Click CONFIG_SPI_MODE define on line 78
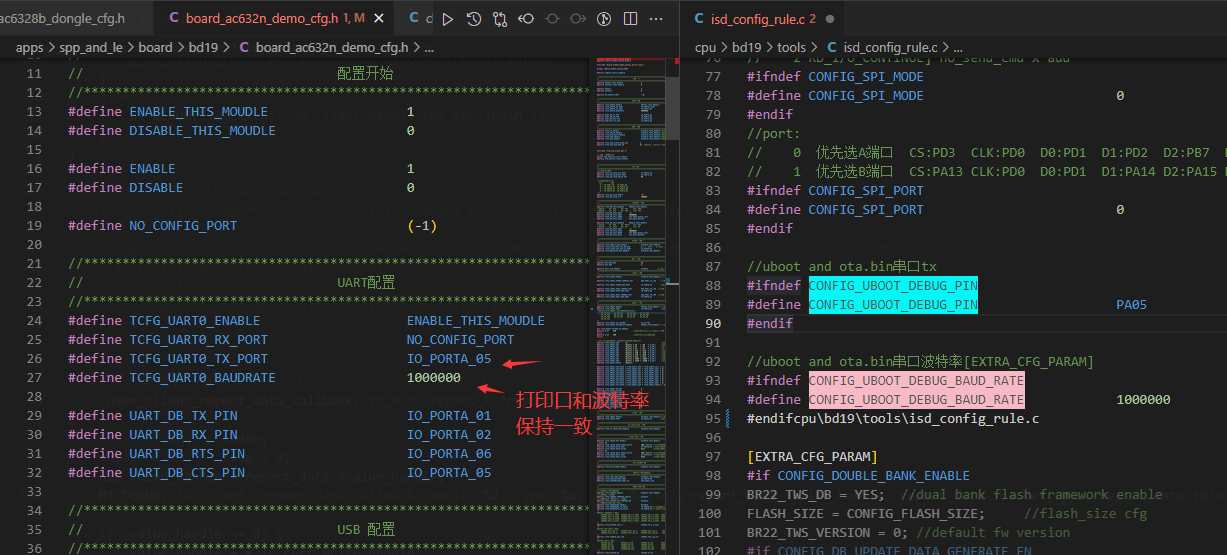This screenshot has width=1227, height=555. point(866,95)
